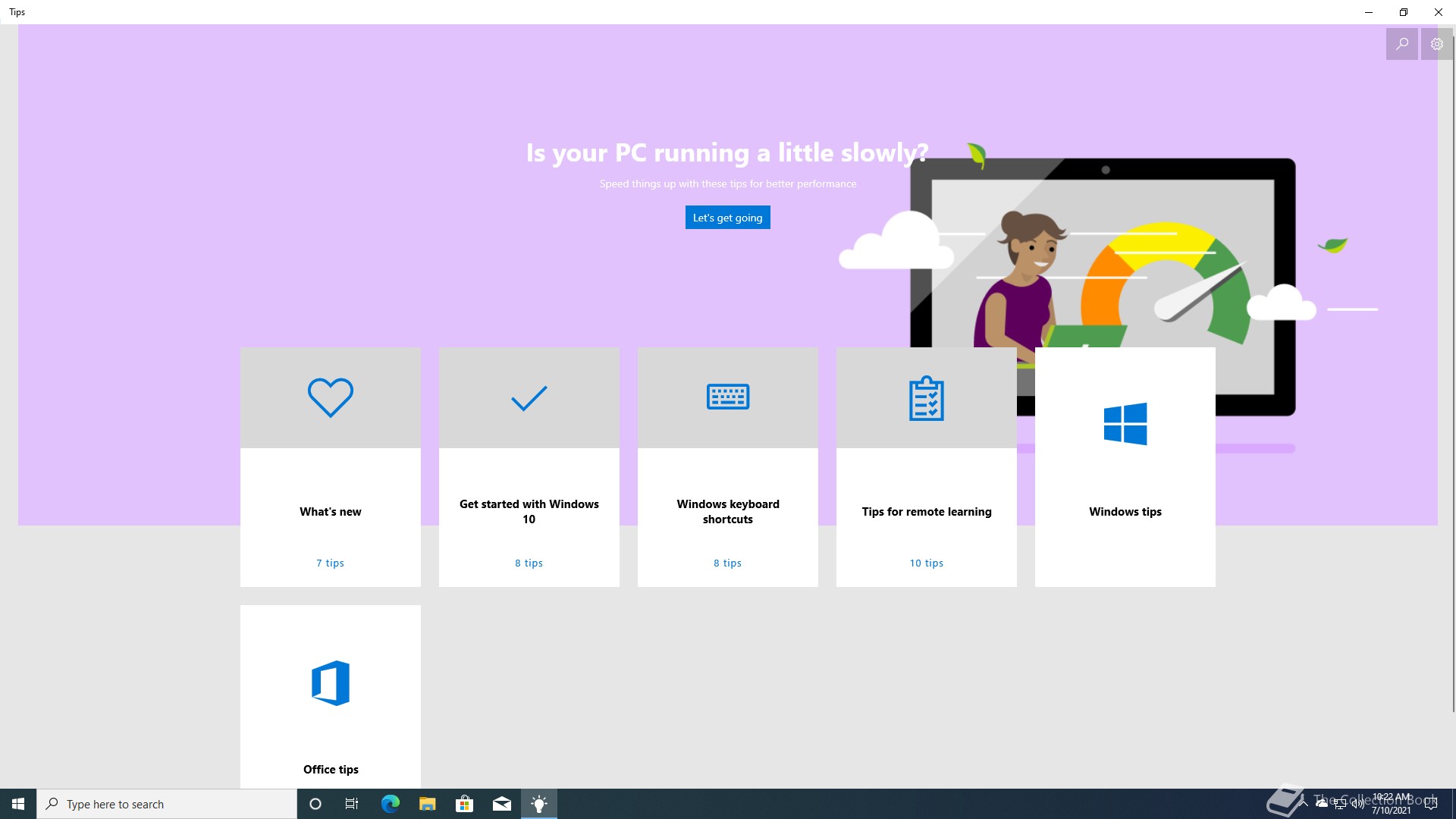The width and height of the screenshot is (1456, 819).
Task: Minimize the Tips window
Action: (x=1369, y=12)
